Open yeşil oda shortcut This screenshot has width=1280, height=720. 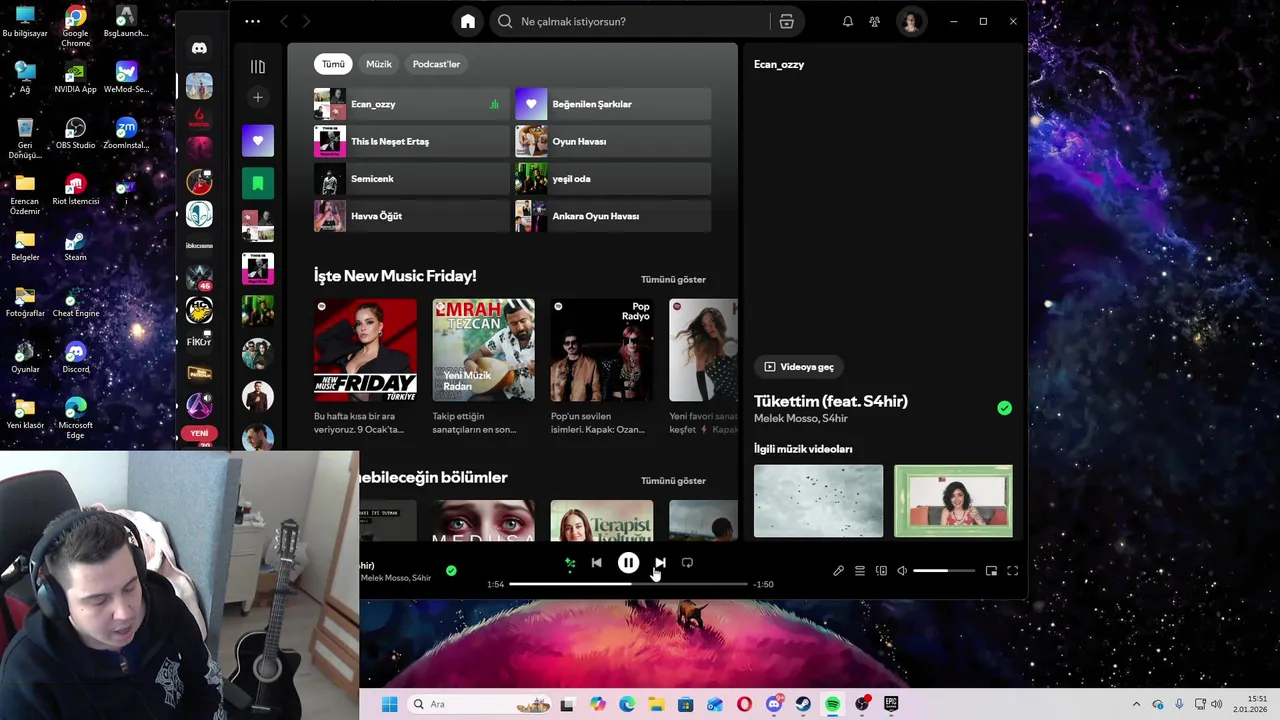613,179
